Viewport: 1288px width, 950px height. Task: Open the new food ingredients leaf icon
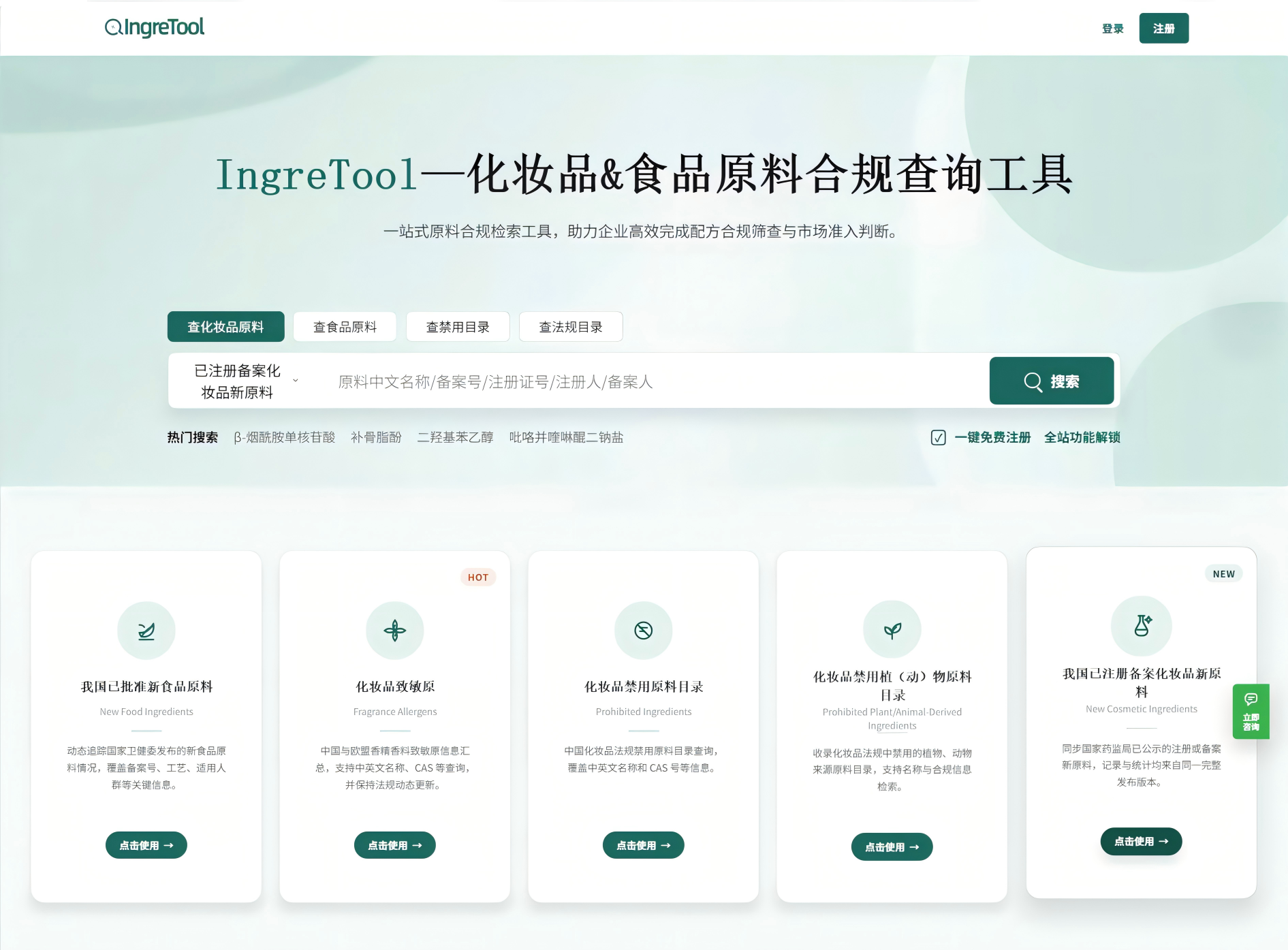146,631
